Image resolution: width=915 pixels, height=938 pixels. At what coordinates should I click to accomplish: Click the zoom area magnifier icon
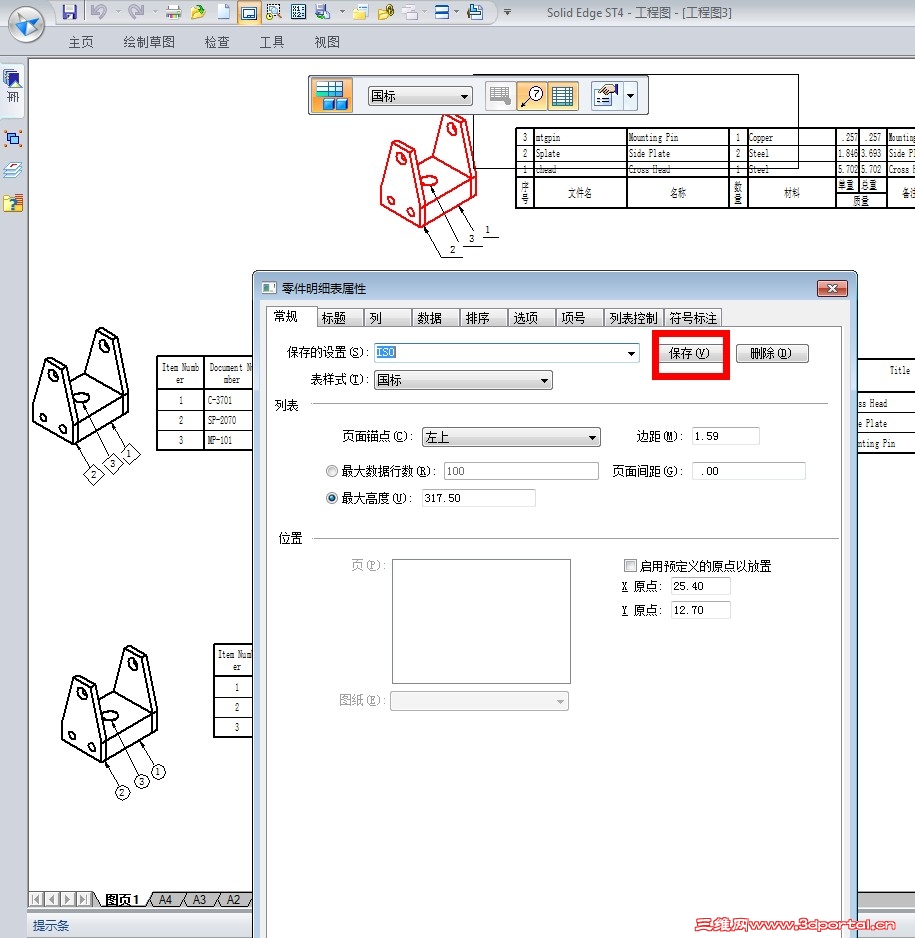(x=273, y=12)
